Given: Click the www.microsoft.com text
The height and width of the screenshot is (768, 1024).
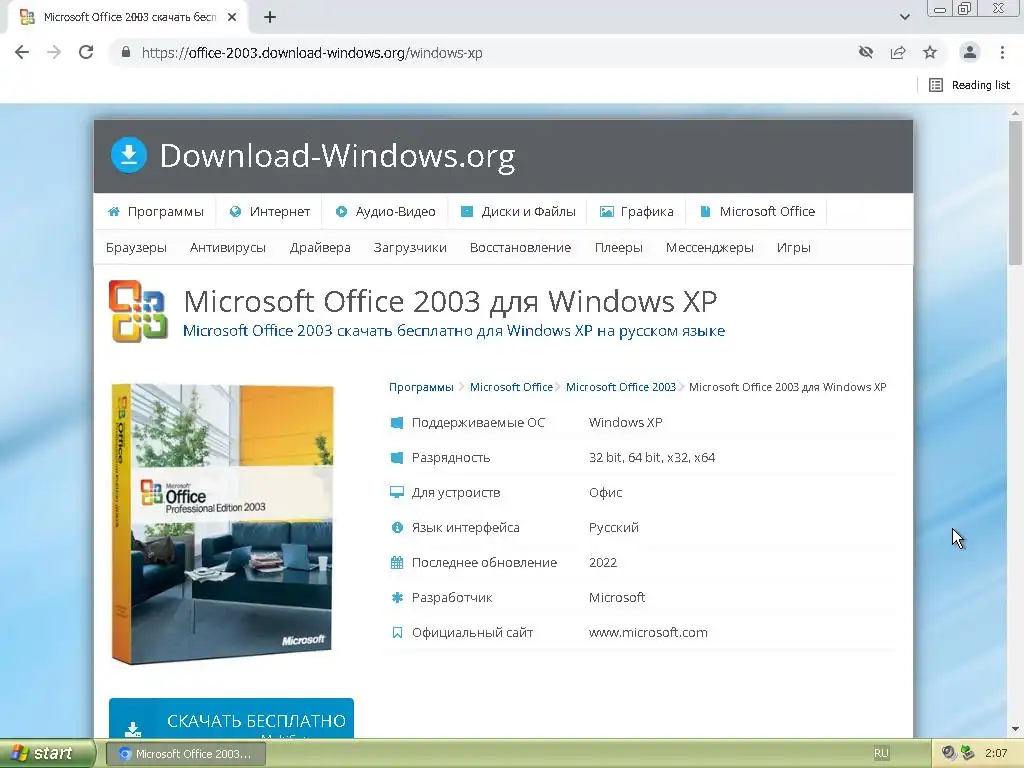Looking at the screenshot, I should (648, 632).
